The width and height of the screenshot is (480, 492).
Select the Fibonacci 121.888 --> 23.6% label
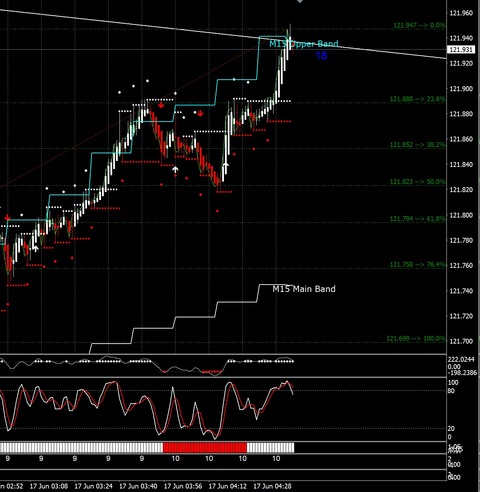click(x=418, y=99)
